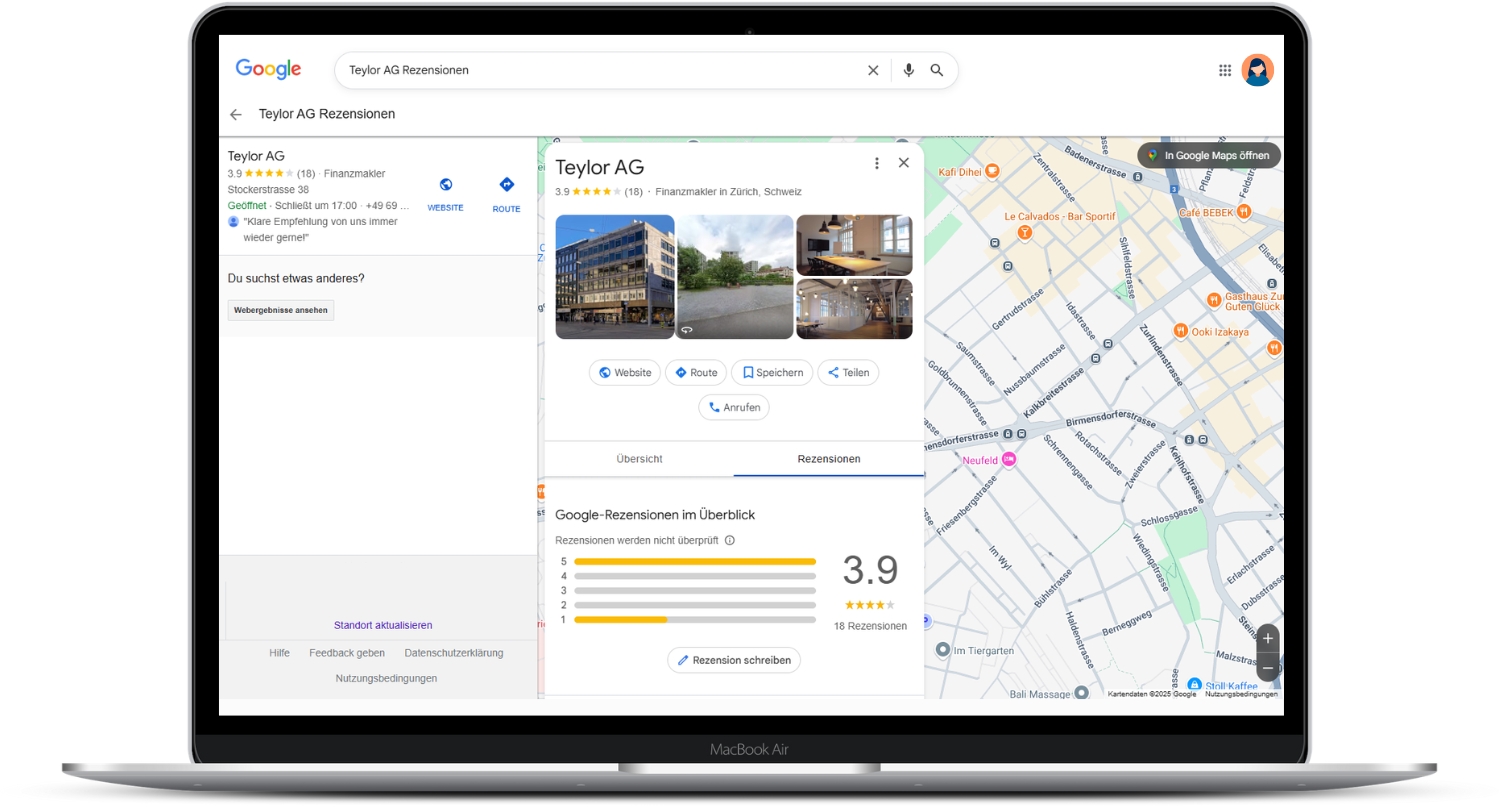Image resolution: width=1500 pixels, height=807 pixels.
Task: Click the WEBSITE globe icon in the result row
Action: 446,184
